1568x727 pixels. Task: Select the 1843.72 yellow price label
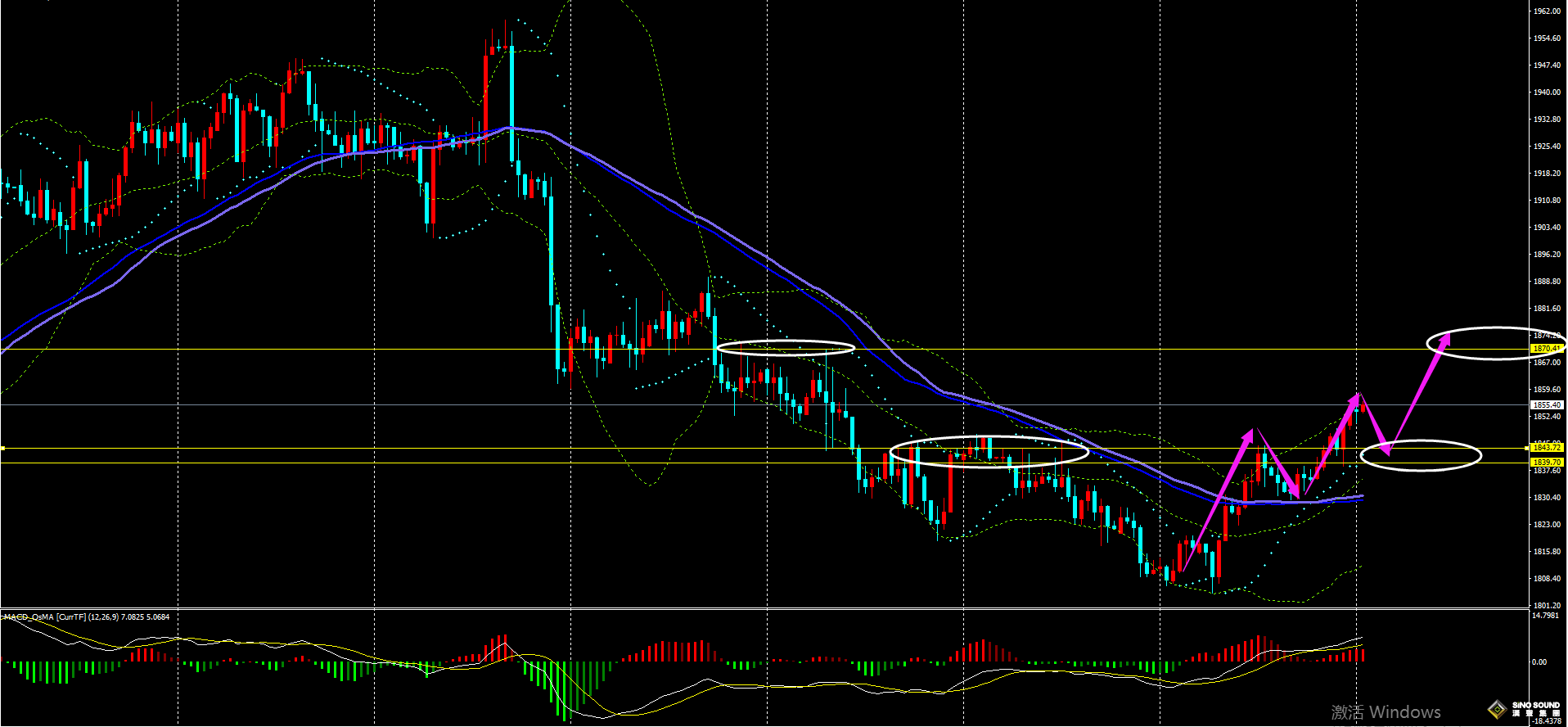1547,448
